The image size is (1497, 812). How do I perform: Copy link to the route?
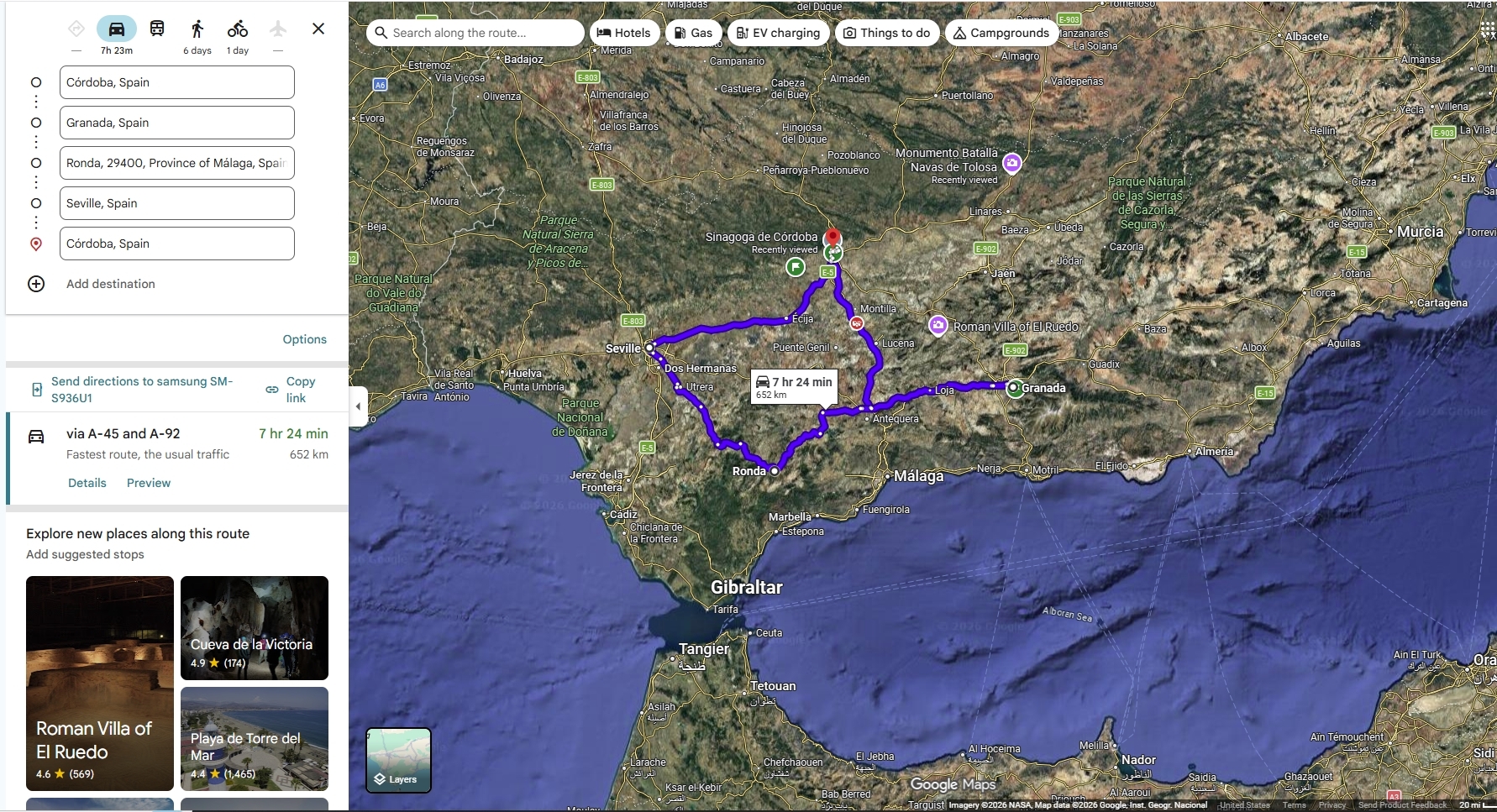point(292,390)
